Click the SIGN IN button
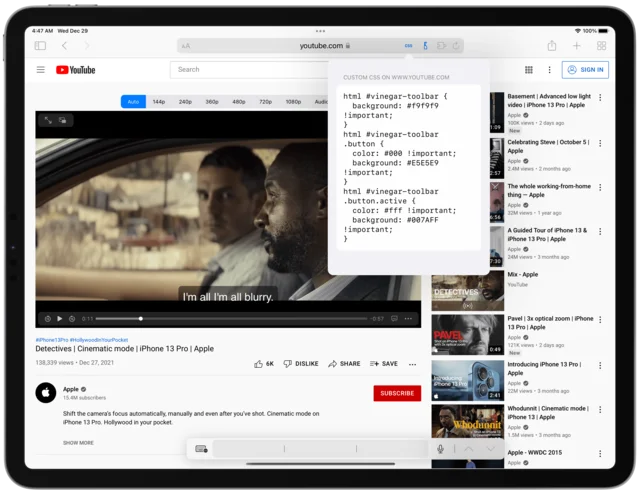 pyautogui.click(x=585, y=70)
